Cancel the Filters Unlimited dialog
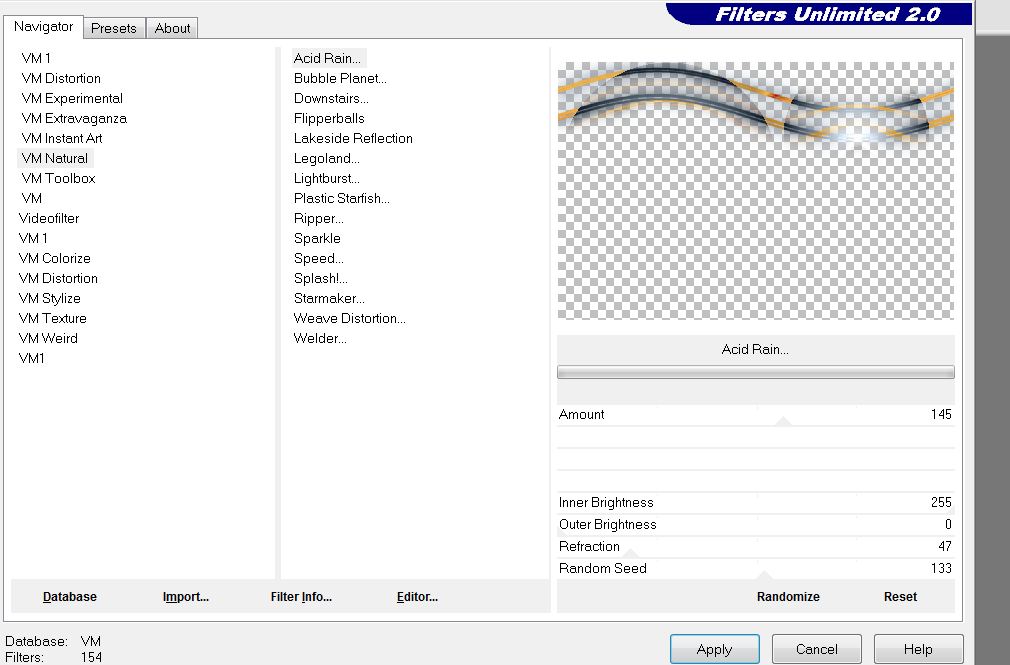The height and width of the screenshot is (665, 1010). tap(816, 649)
